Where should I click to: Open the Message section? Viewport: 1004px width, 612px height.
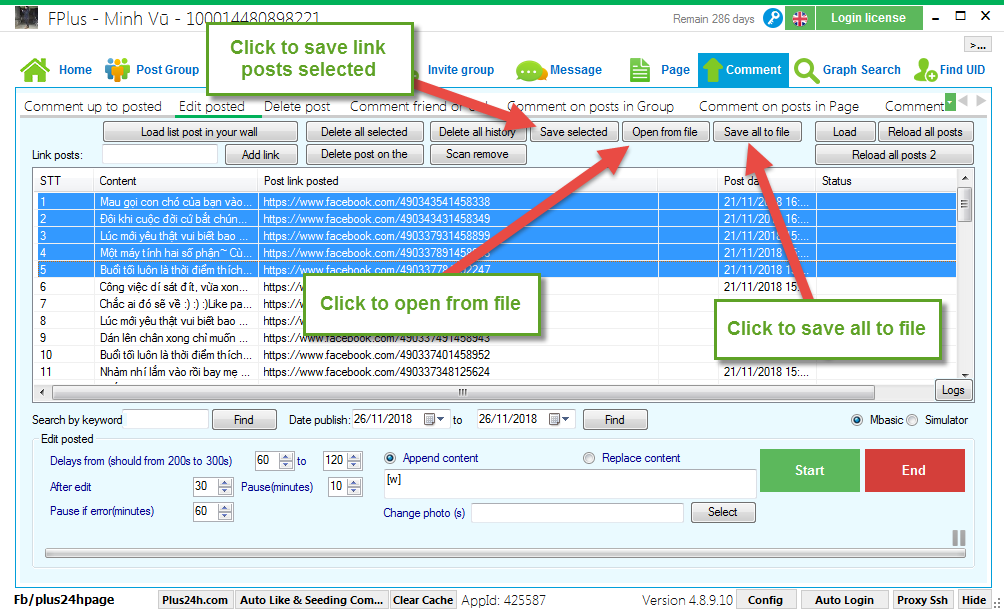tap(559, 70)
